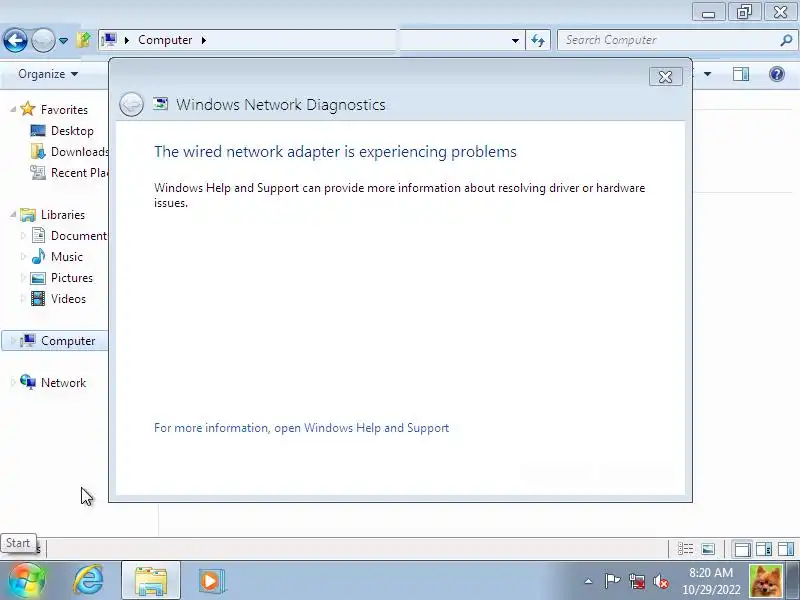Collapse the Favorites tree group
This screenshot has width=800, height=600.
click(13, 109)
